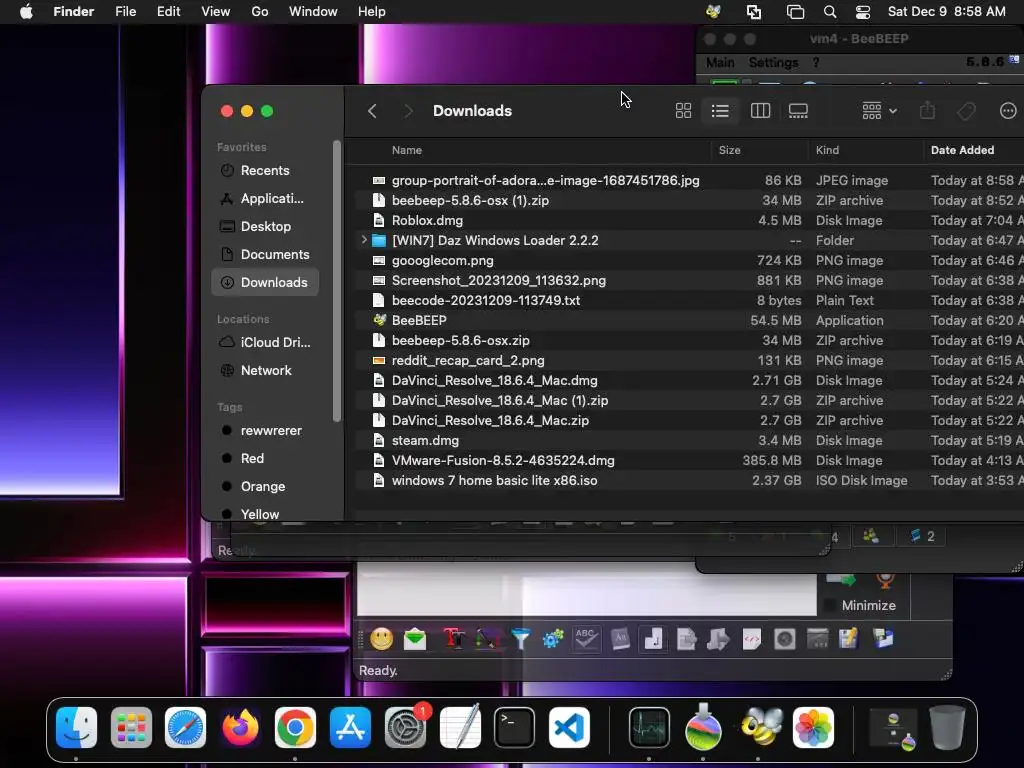Sort Finder list by Kind column
The width and height of the screenshot is (1024, 768).
click(x=827, y=150)
